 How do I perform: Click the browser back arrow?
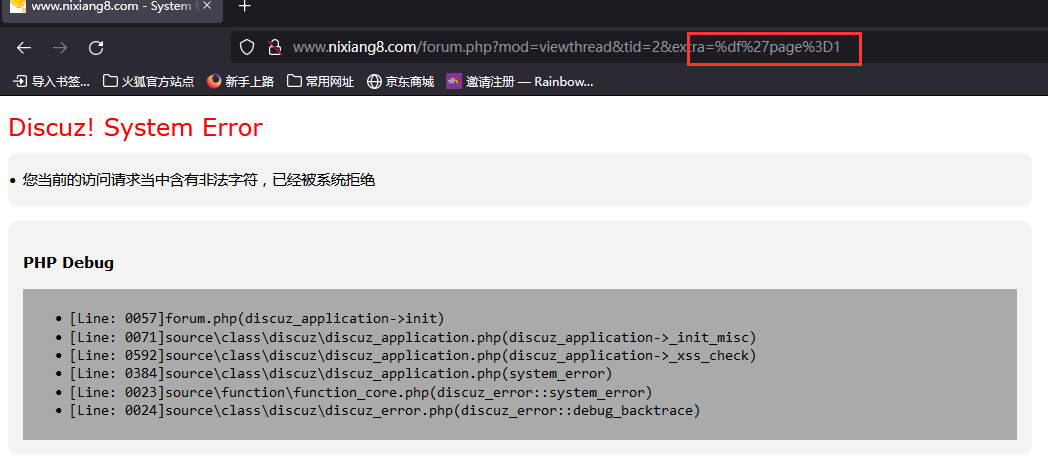(24, 47)
